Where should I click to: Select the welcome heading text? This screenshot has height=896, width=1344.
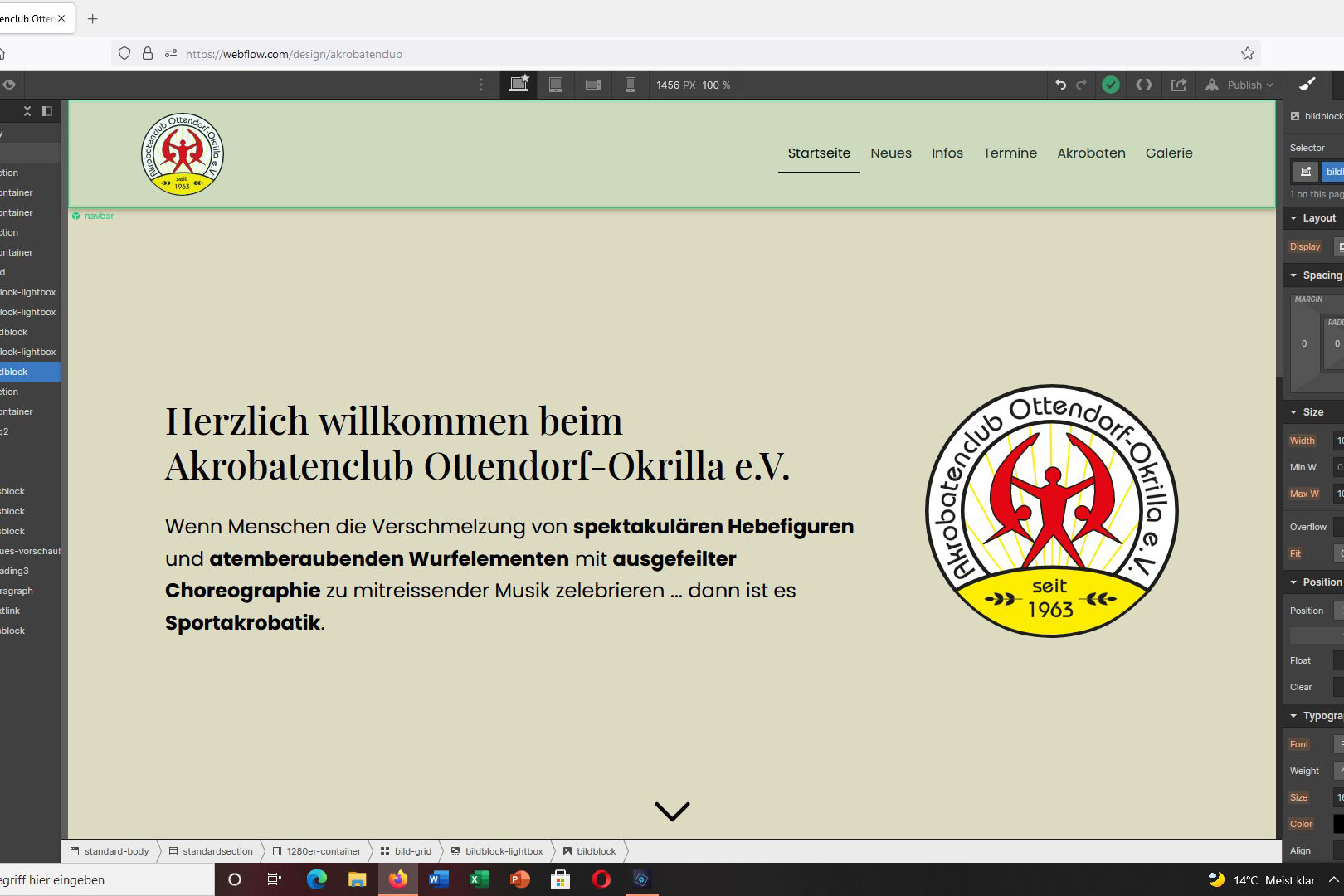[477, 443]
